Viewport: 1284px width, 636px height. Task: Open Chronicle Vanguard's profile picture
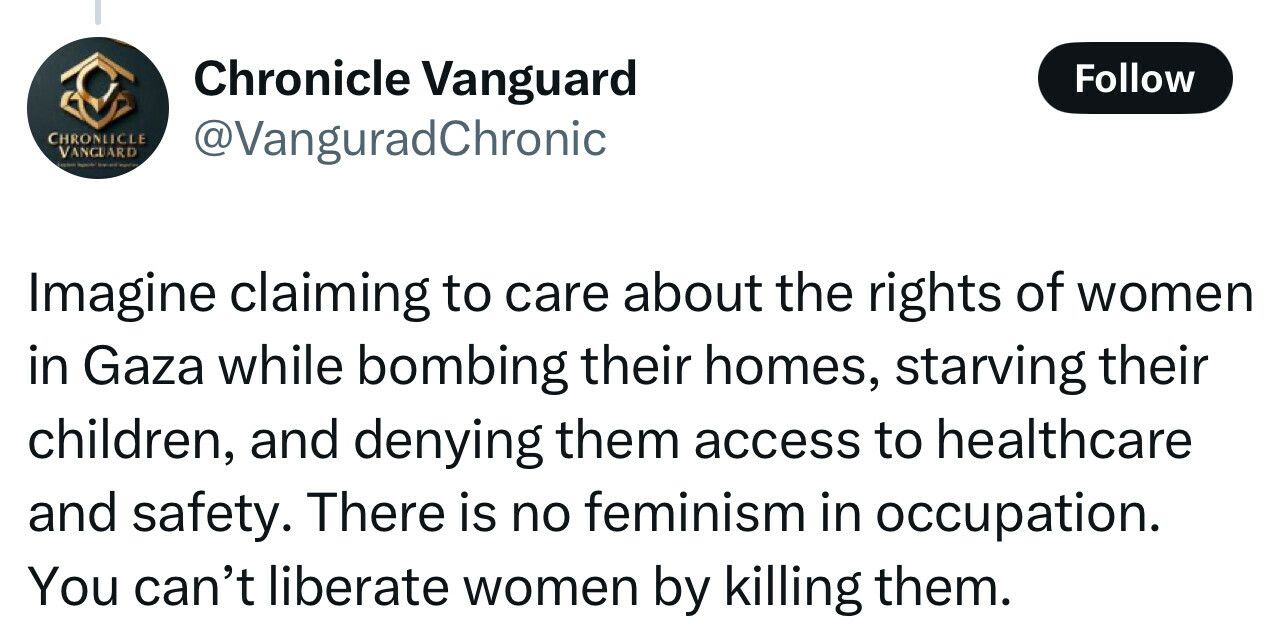coord(98,108)
